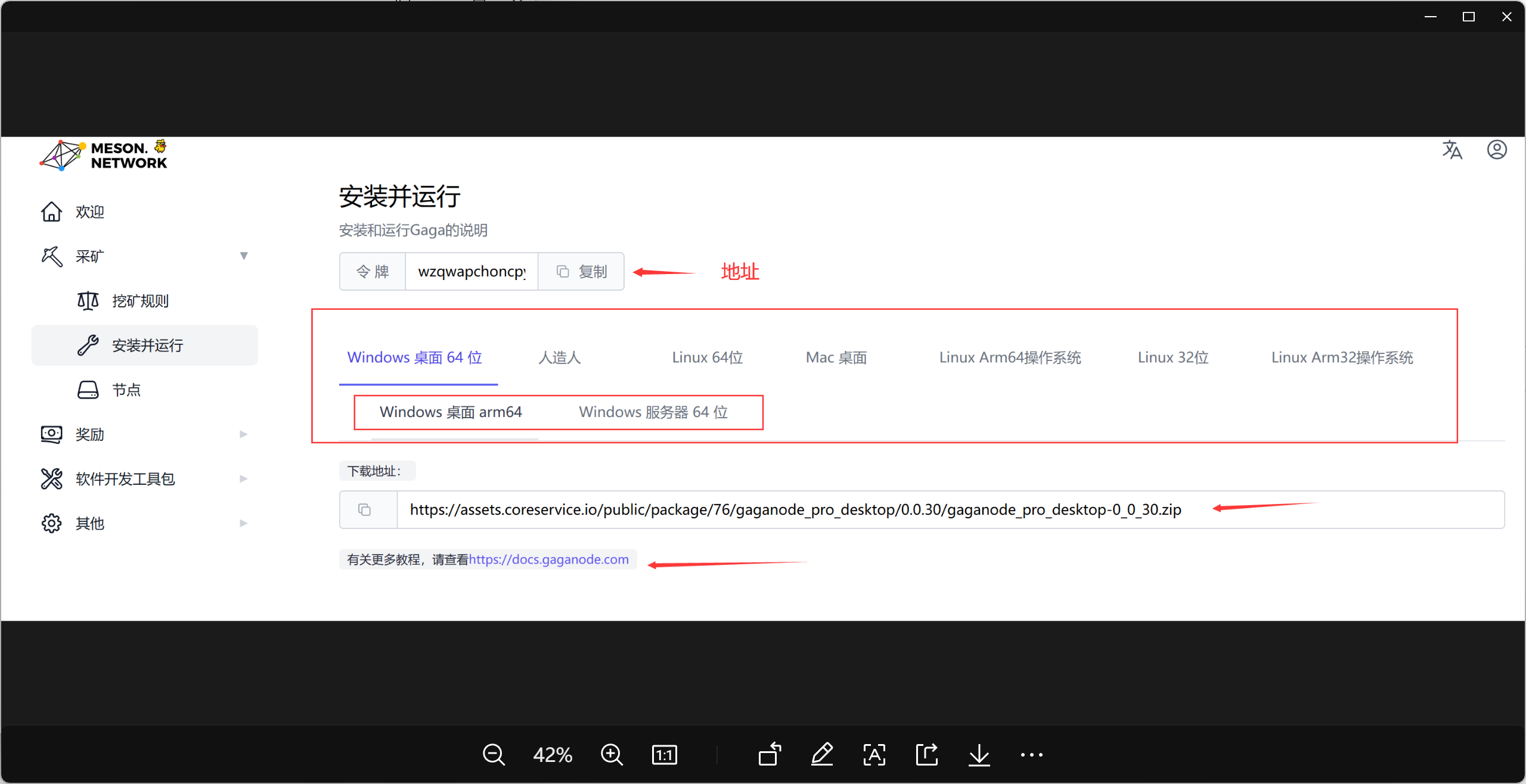The height and width of the screenshot is (784, 1526).
Task: Run text recognition on the image
Action: (x=874, y=755)
